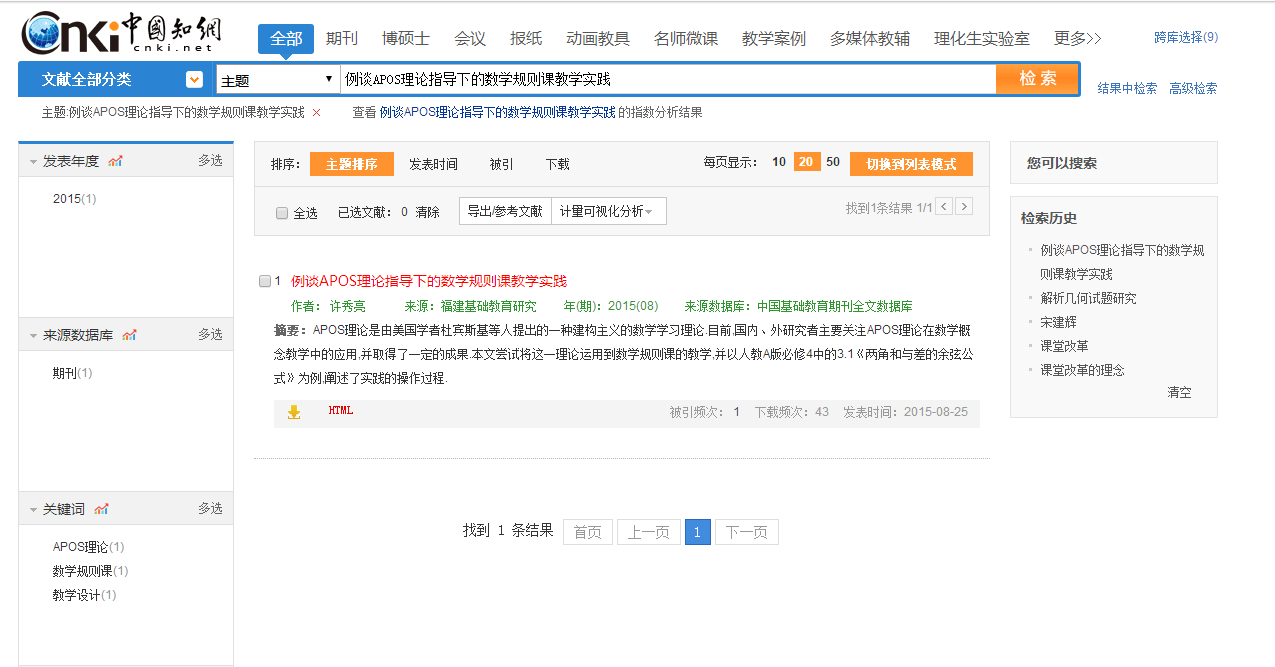Open the 来源数据库 chart icon
1275x667 pixels.
click(x=129, y=335)
